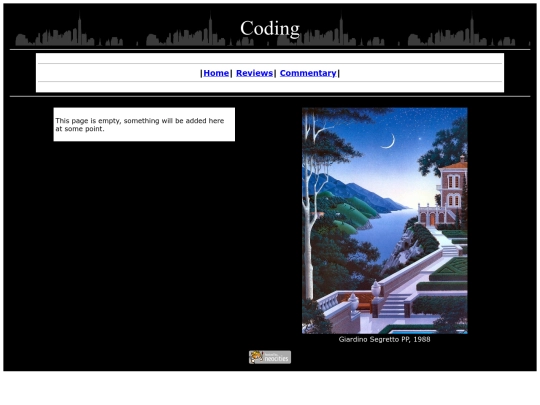Open the Home link

(216, 73)
